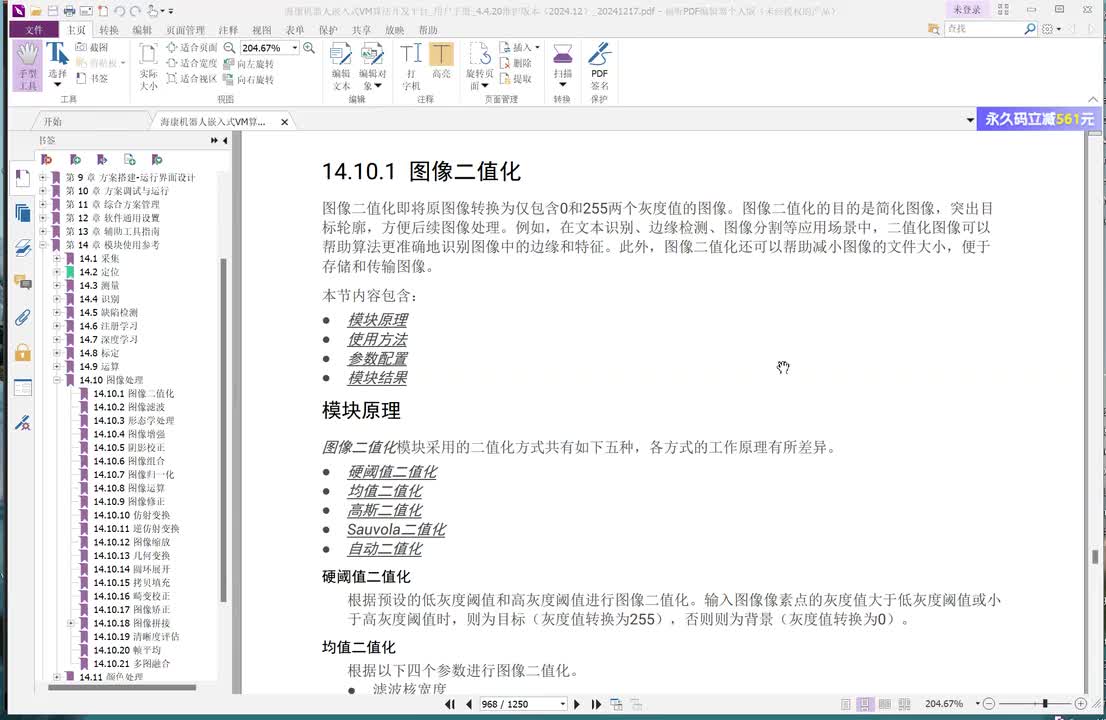Click Rotate Pages (旋转页面) button
The image size is (1106, 720).
tap(480, 66)
